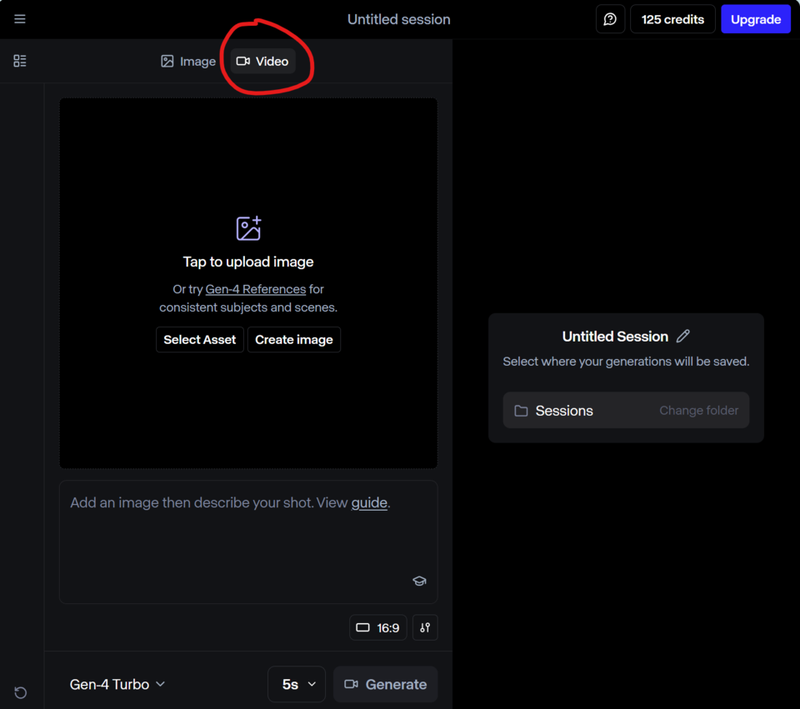Viewport: 800px width, 709px height.
Task: Open the Gen-4 References link
Action: [x=256, y=289]
